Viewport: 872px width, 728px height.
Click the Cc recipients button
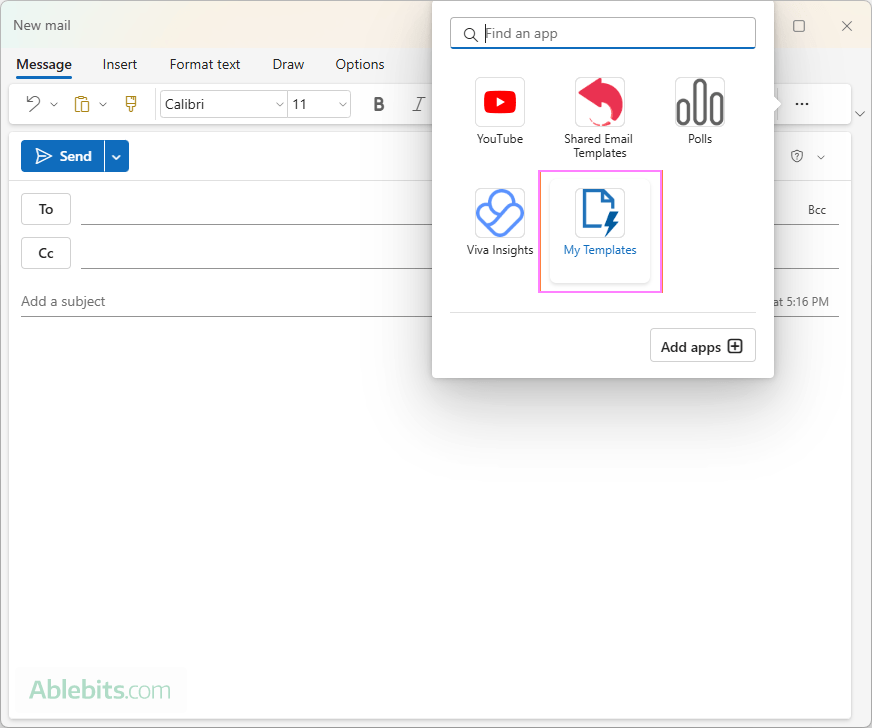click(46, 253)
